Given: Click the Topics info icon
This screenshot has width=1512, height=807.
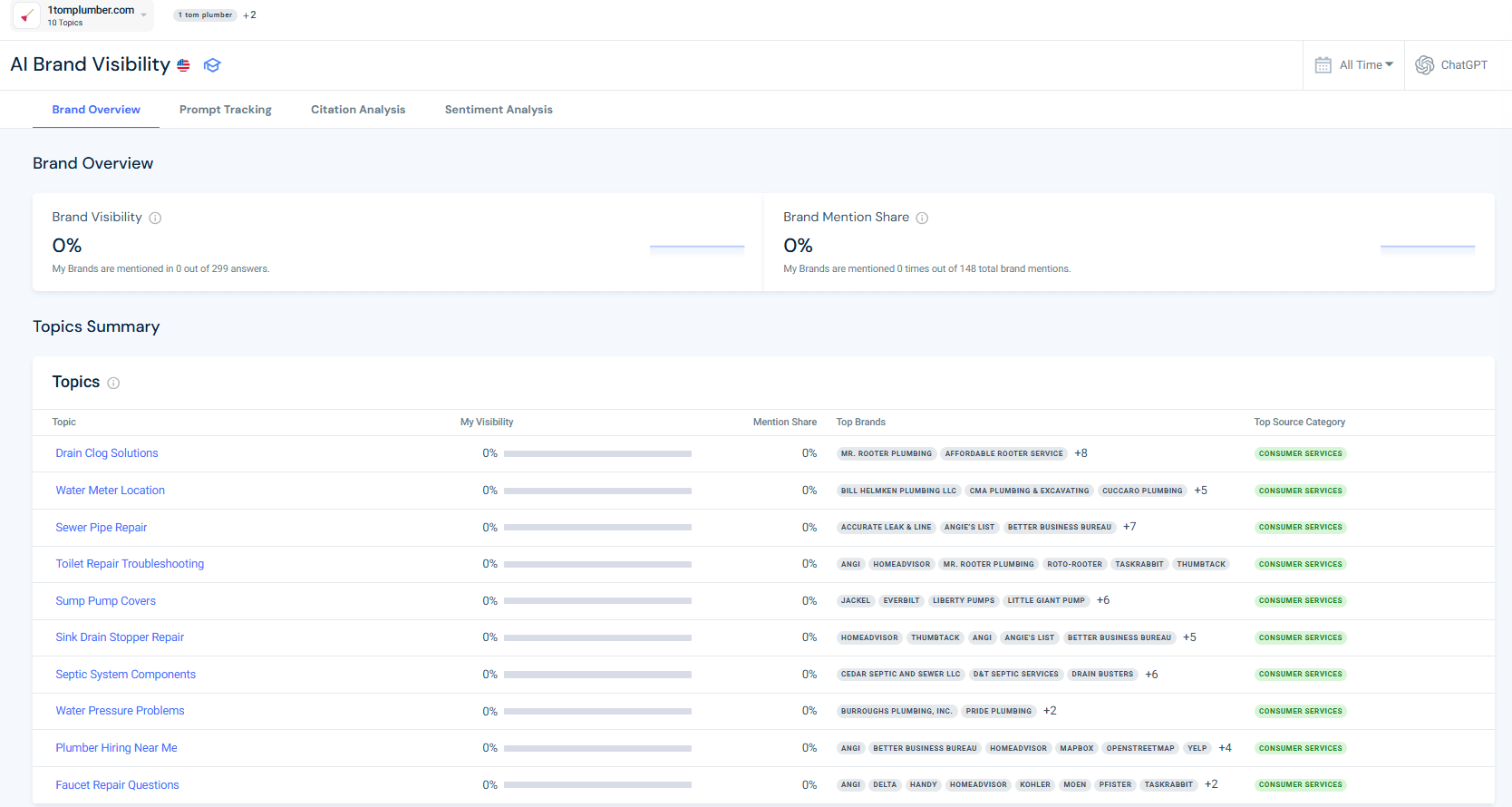Looking at the screenshot, I should click(113, 383).
